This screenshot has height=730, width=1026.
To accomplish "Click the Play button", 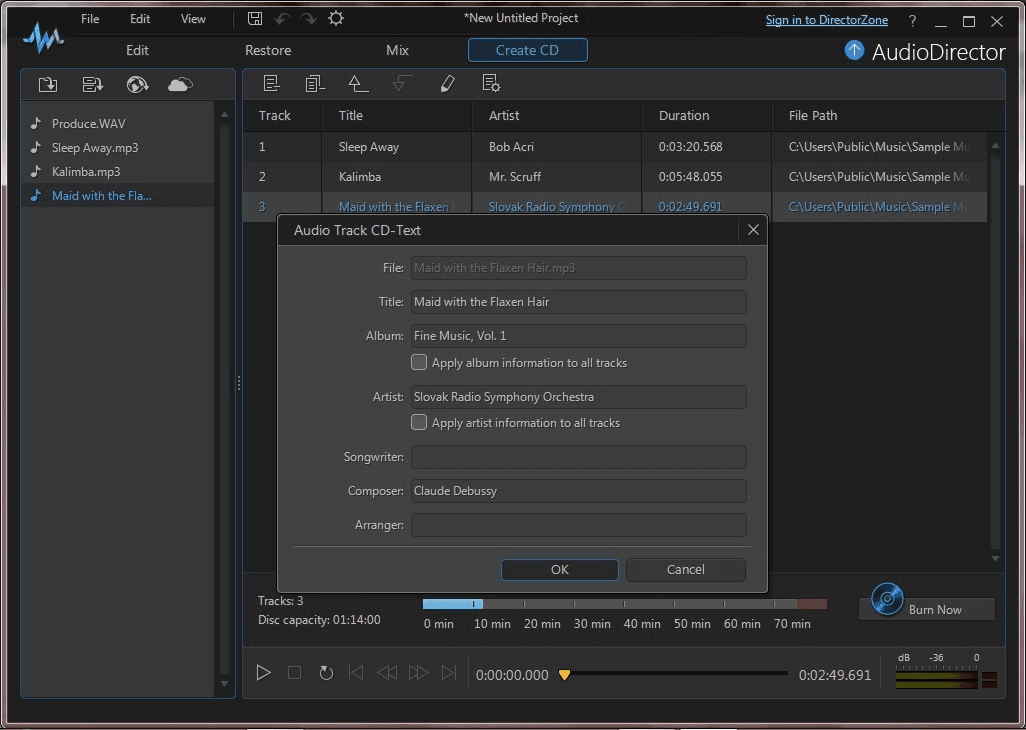I will [x=263, y=672].
